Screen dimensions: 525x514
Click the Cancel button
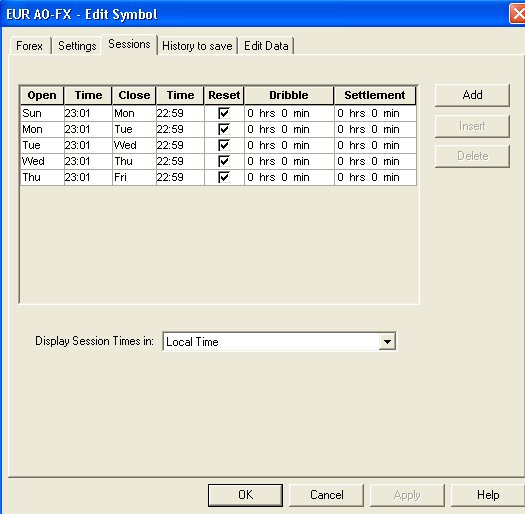tap(326, 495)
